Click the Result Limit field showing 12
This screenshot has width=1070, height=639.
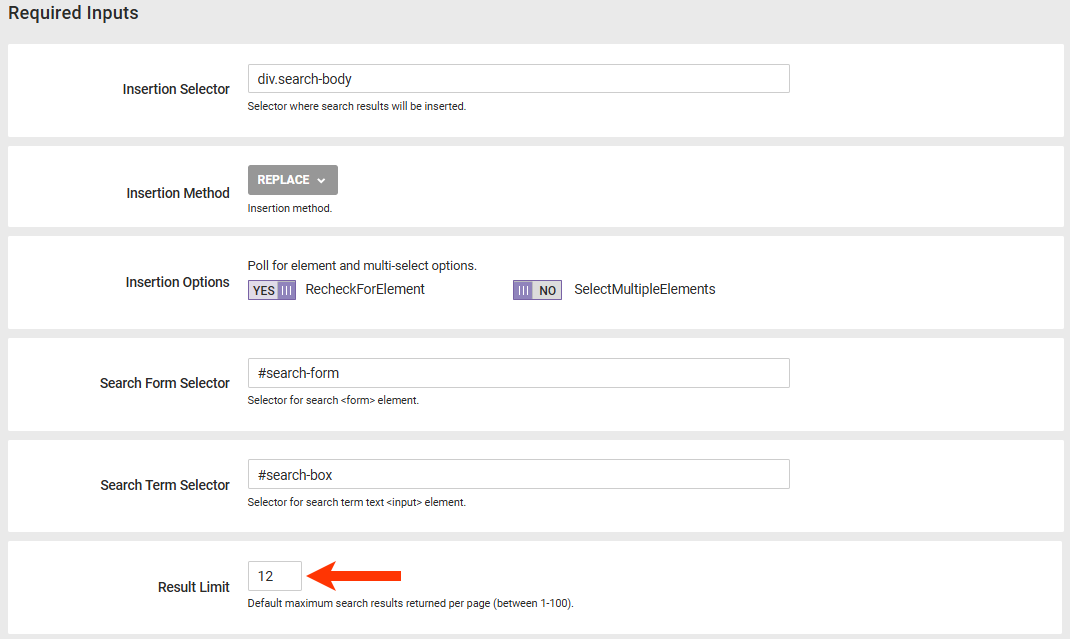pyautogui.click(x=274, y=576)
